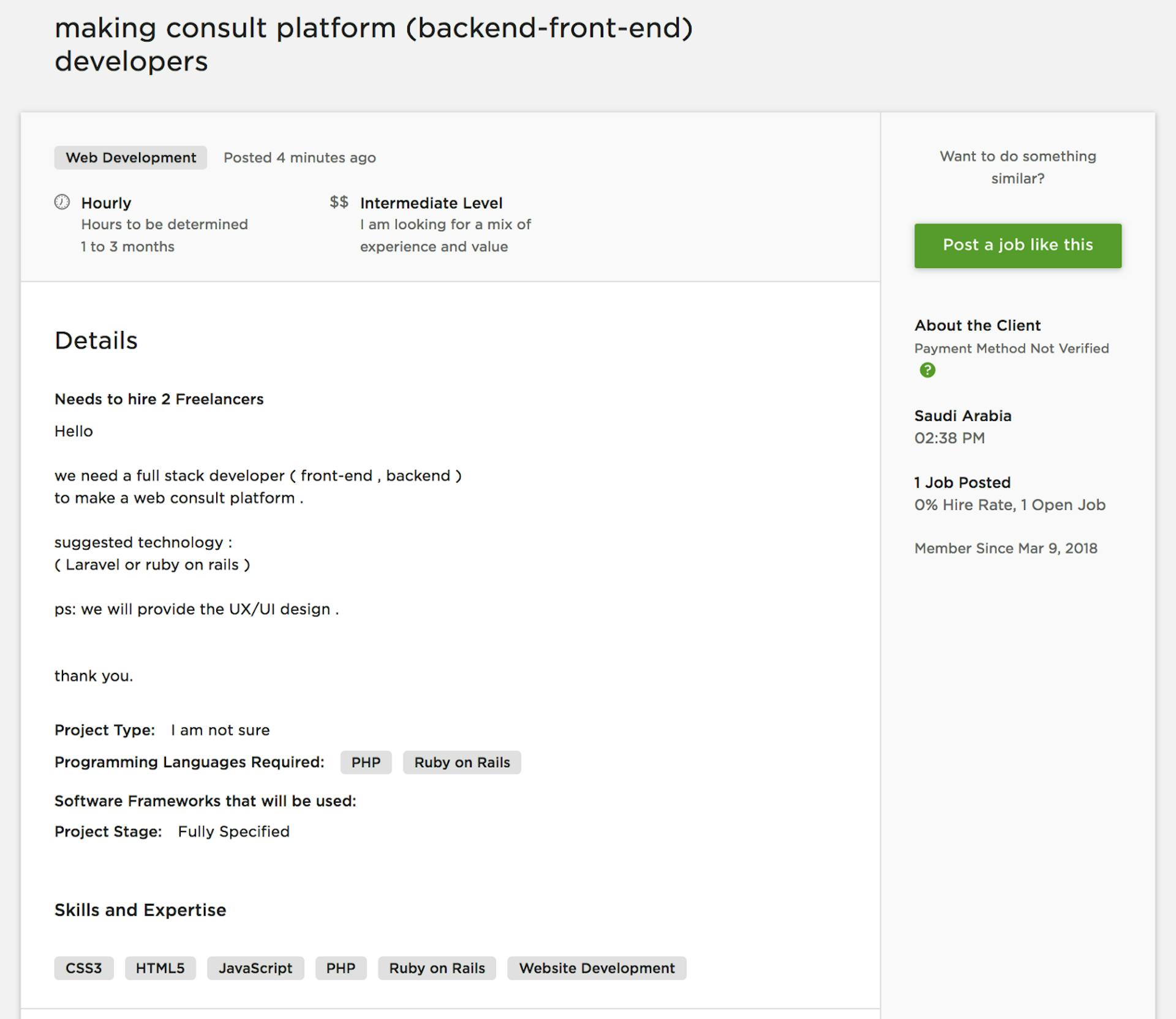The image size is (1176, 1019).
Task: Click the Web Development category tag
Action: 130,157
